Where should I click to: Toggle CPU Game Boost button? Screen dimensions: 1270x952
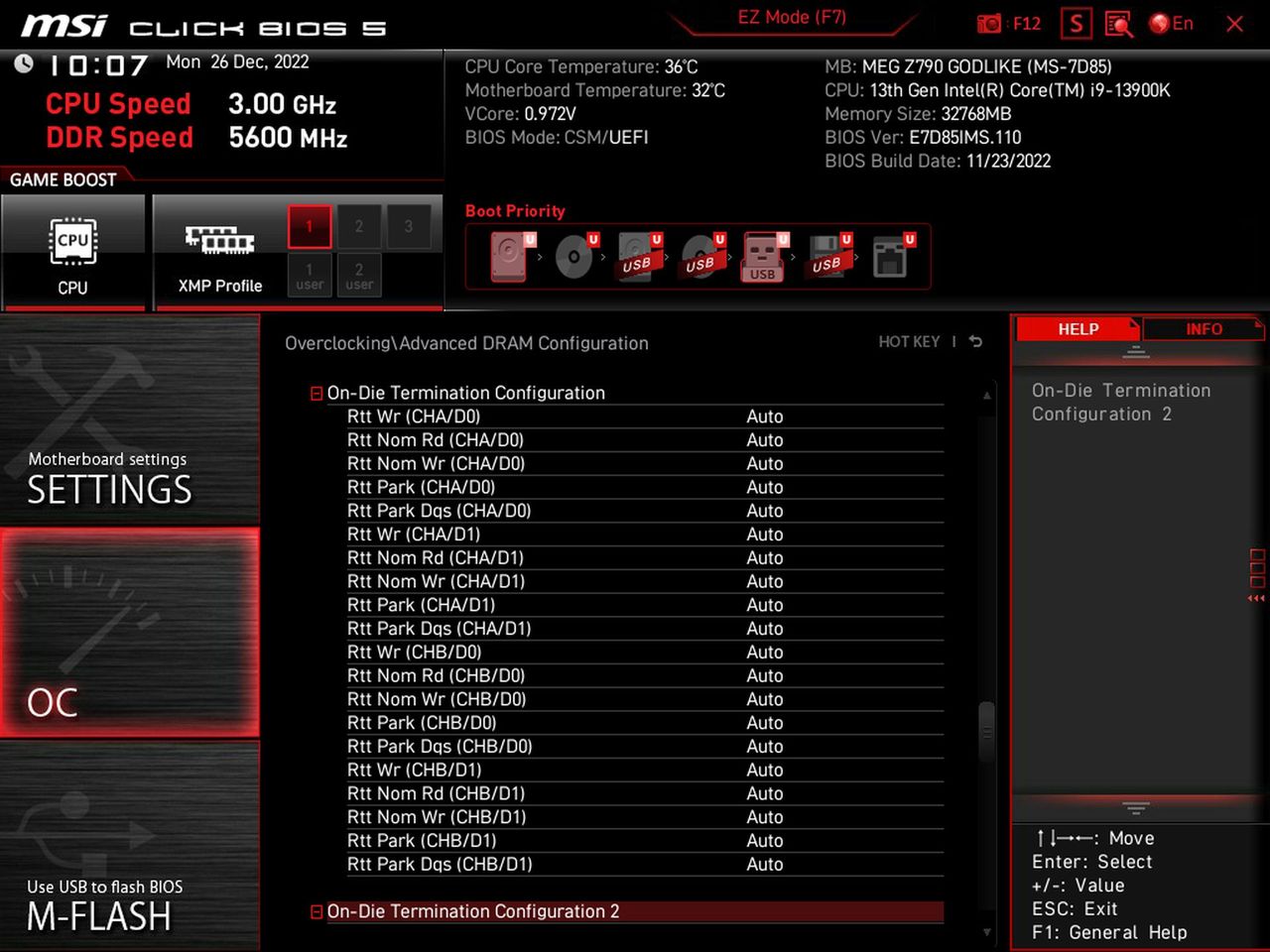click(73, 253)
